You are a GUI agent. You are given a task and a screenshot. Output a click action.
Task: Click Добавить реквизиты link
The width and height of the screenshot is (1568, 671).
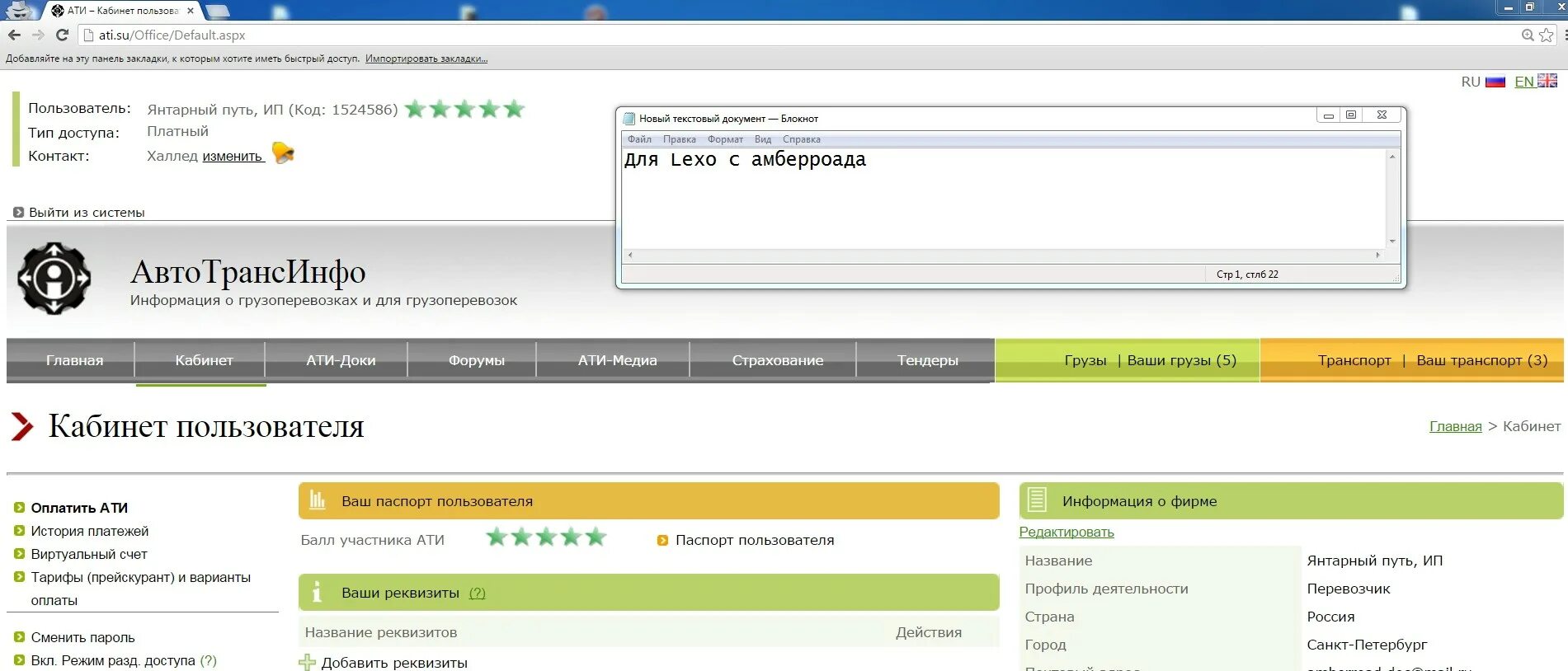tap(394, 663)
